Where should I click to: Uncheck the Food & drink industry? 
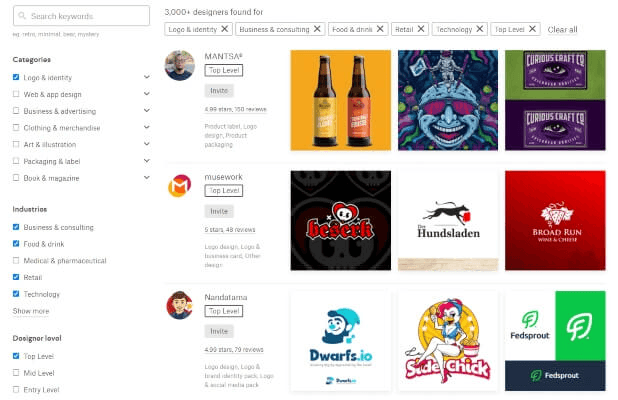click(16, 244)
